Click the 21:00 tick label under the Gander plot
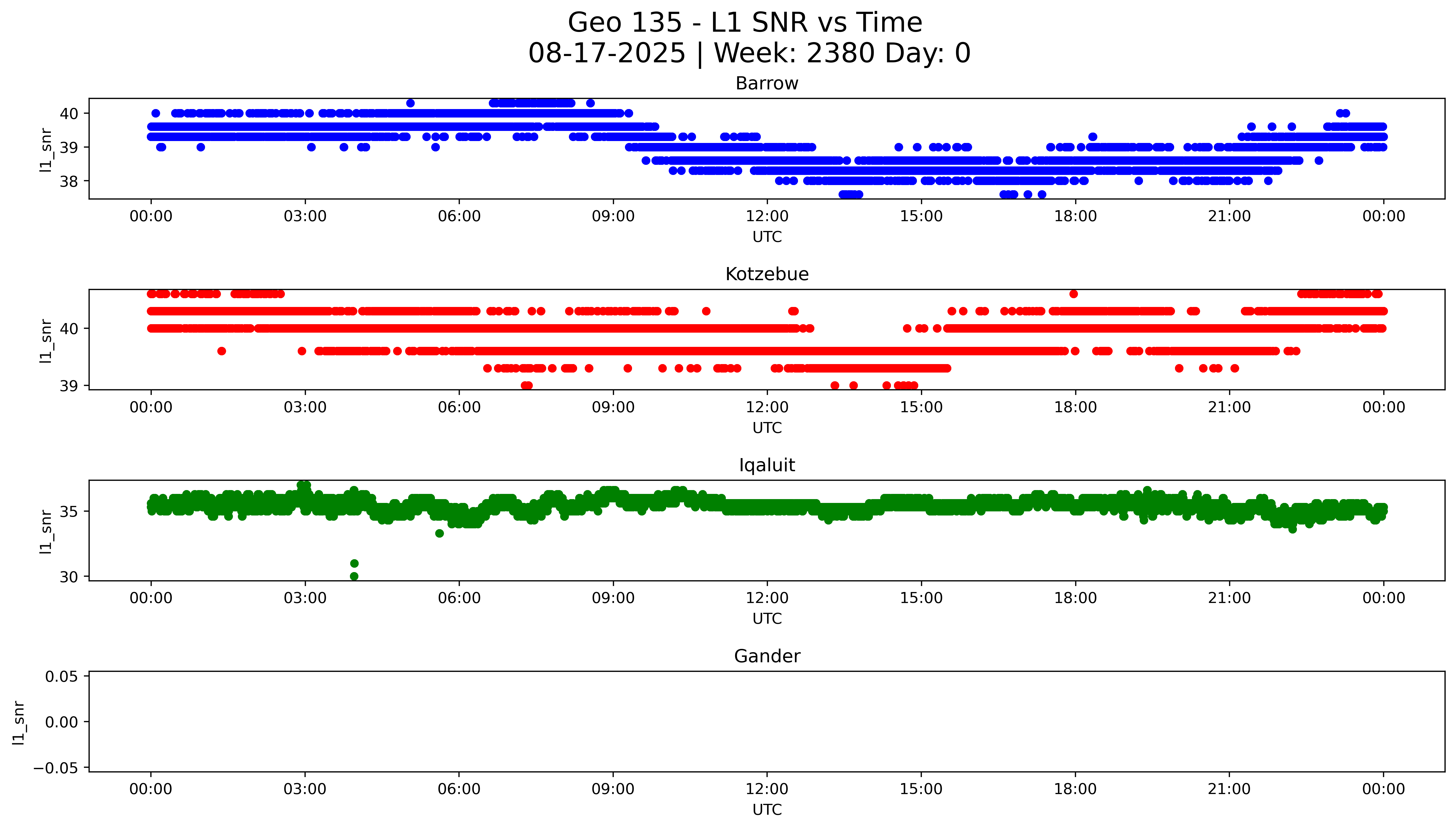Image resolution: width=1456 pixels, height=829 pixels. (1229, 789)
